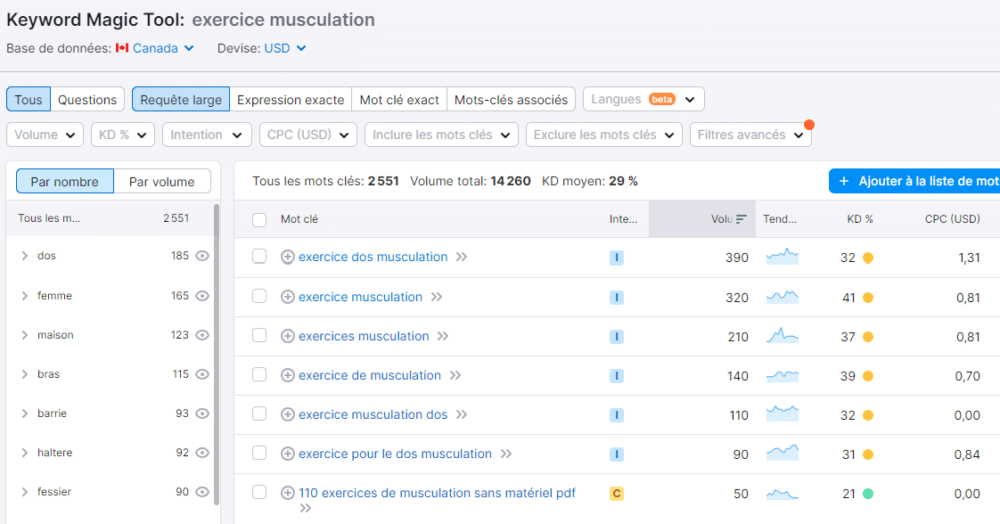Click the plus icon beside 'exercice musculation' keyword
Viewport: 1000px width, 524px height.
click(x=288, y=297)
